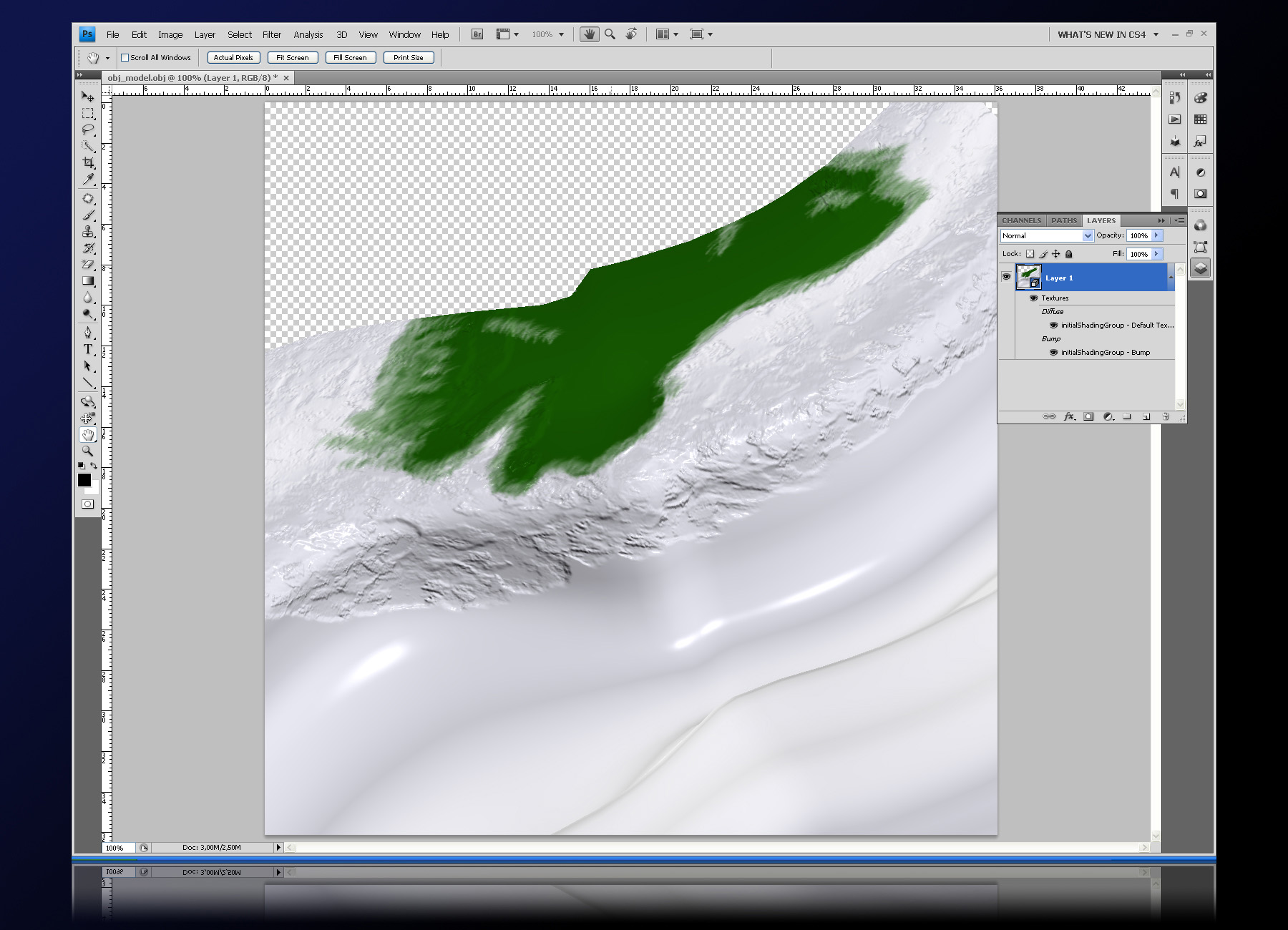Select the Eyedropper tool
Screen dimensions: 1288x930
(x=88, y=179)
